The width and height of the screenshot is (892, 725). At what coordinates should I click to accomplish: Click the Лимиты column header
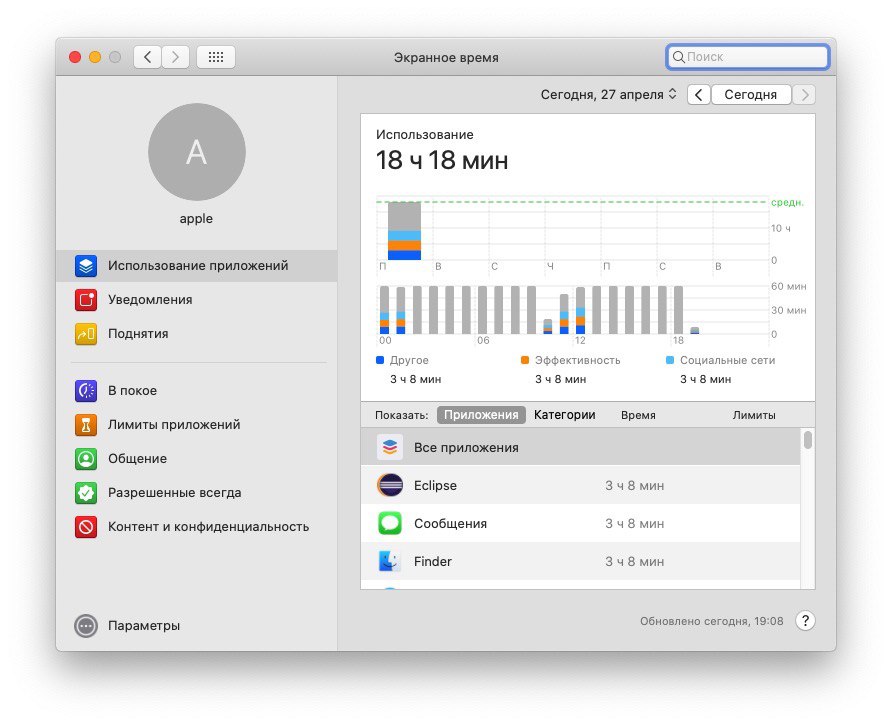click(754, 415)
